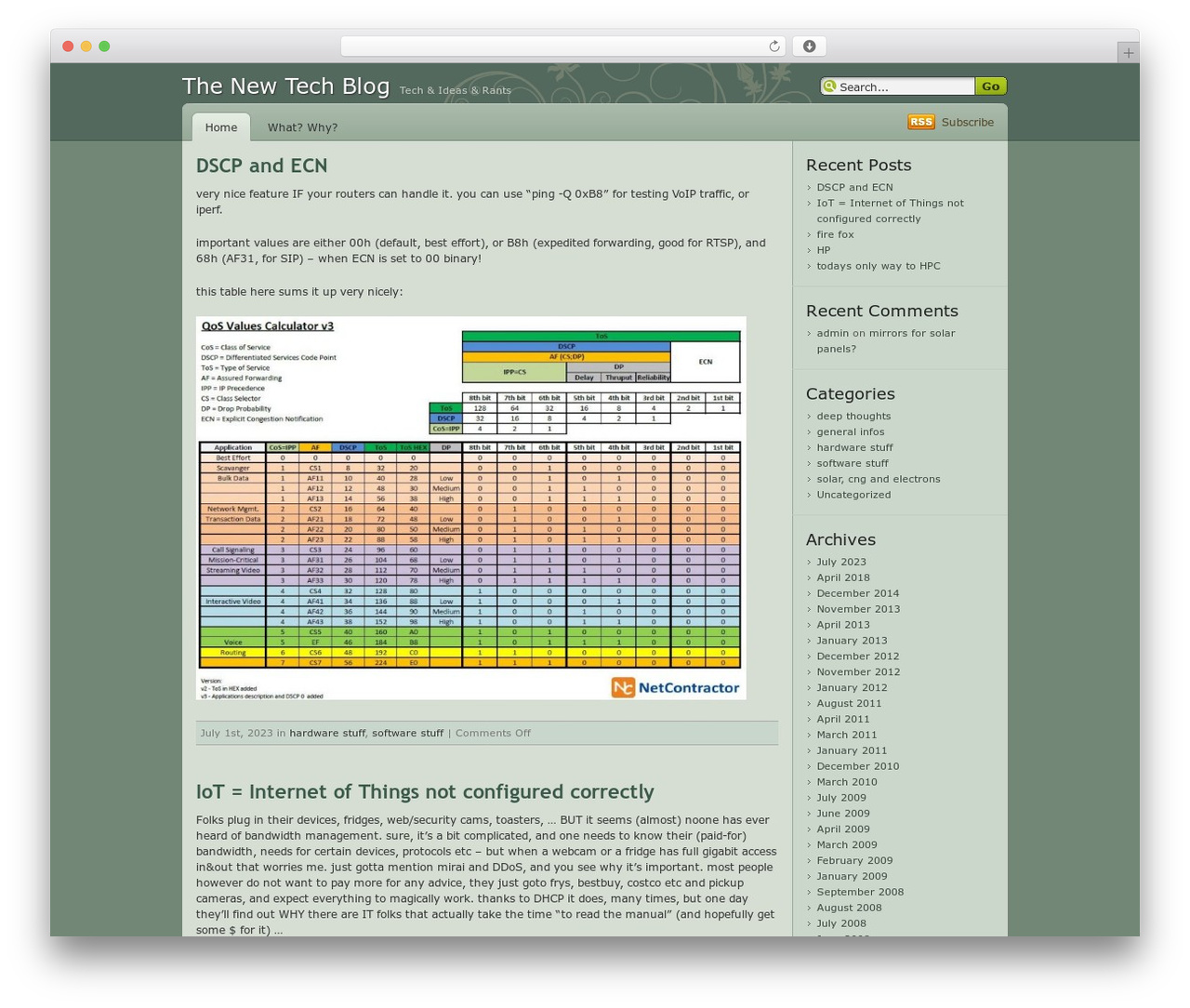Viewport: 1190px width, 1008px height.
Task: Open the December 2014 archive
Action: point(858,593)
